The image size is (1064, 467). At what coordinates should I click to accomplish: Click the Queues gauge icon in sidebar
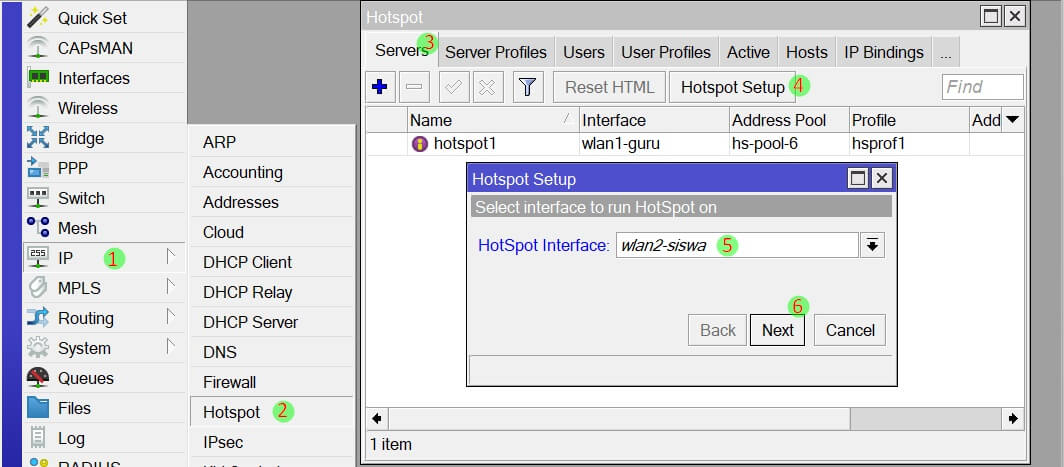pyautogui.click(x=38, y=378)
